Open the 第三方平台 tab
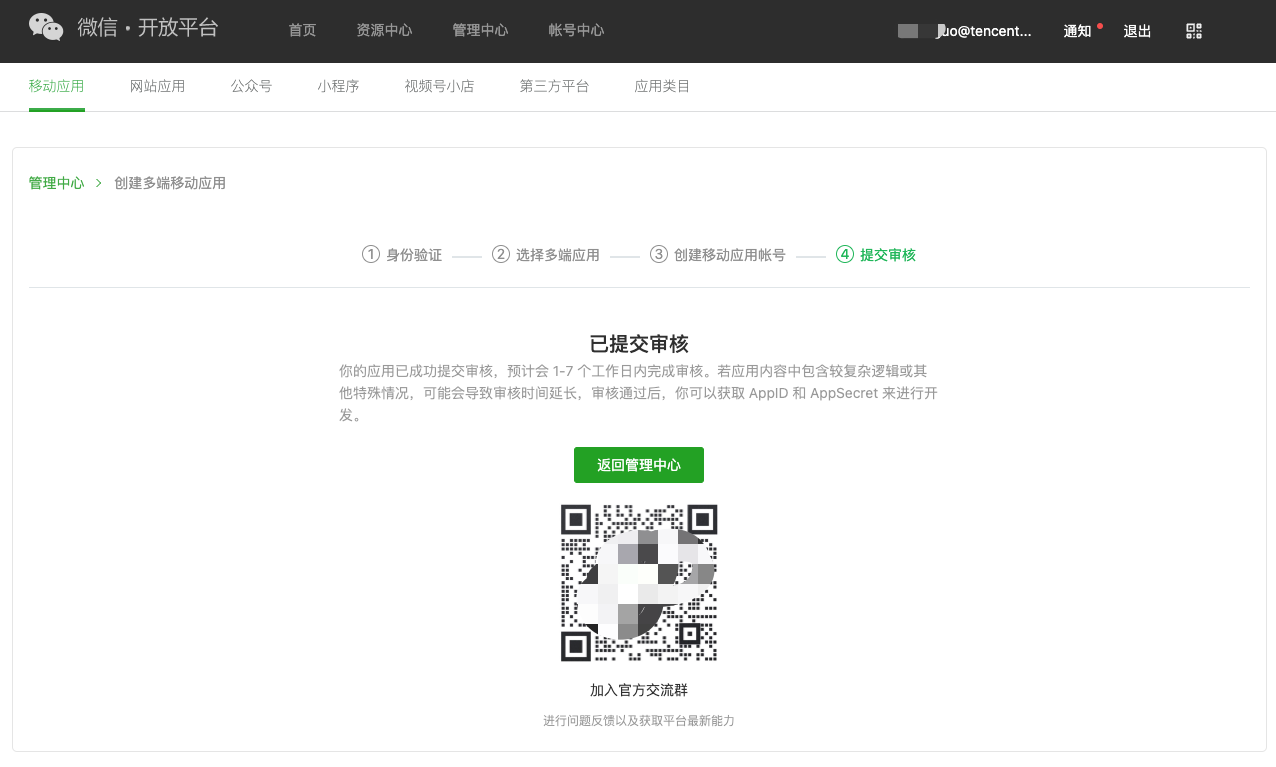The width and height of the screenshot is (1276, 767). coord(554,86)
